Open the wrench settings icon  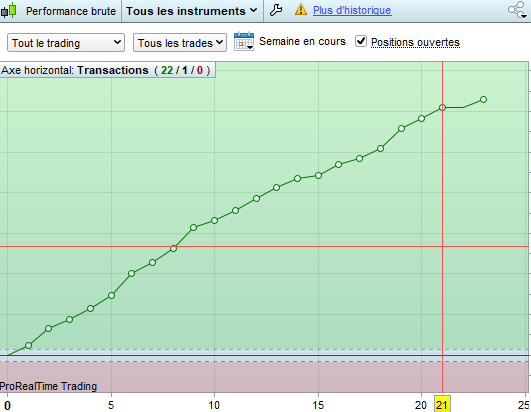pyautogui.click(x=276, y=10)
